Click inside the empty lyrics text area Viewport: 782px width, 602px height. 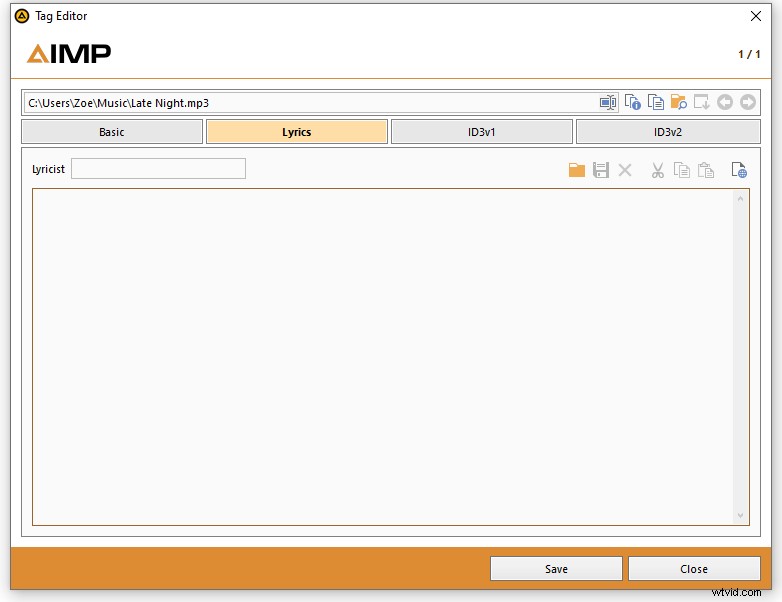pyautogui.click(x=383, y=357)
